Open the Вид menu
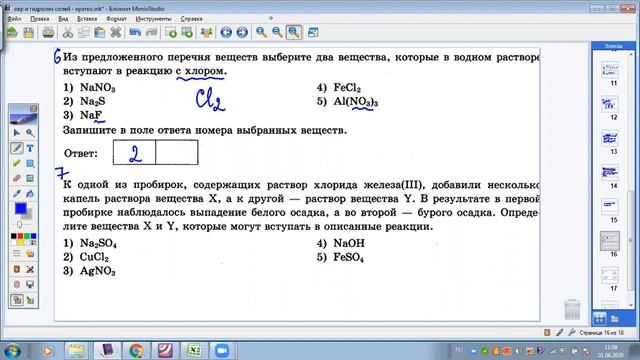640x360 pixels. click(x=63, y=19)
